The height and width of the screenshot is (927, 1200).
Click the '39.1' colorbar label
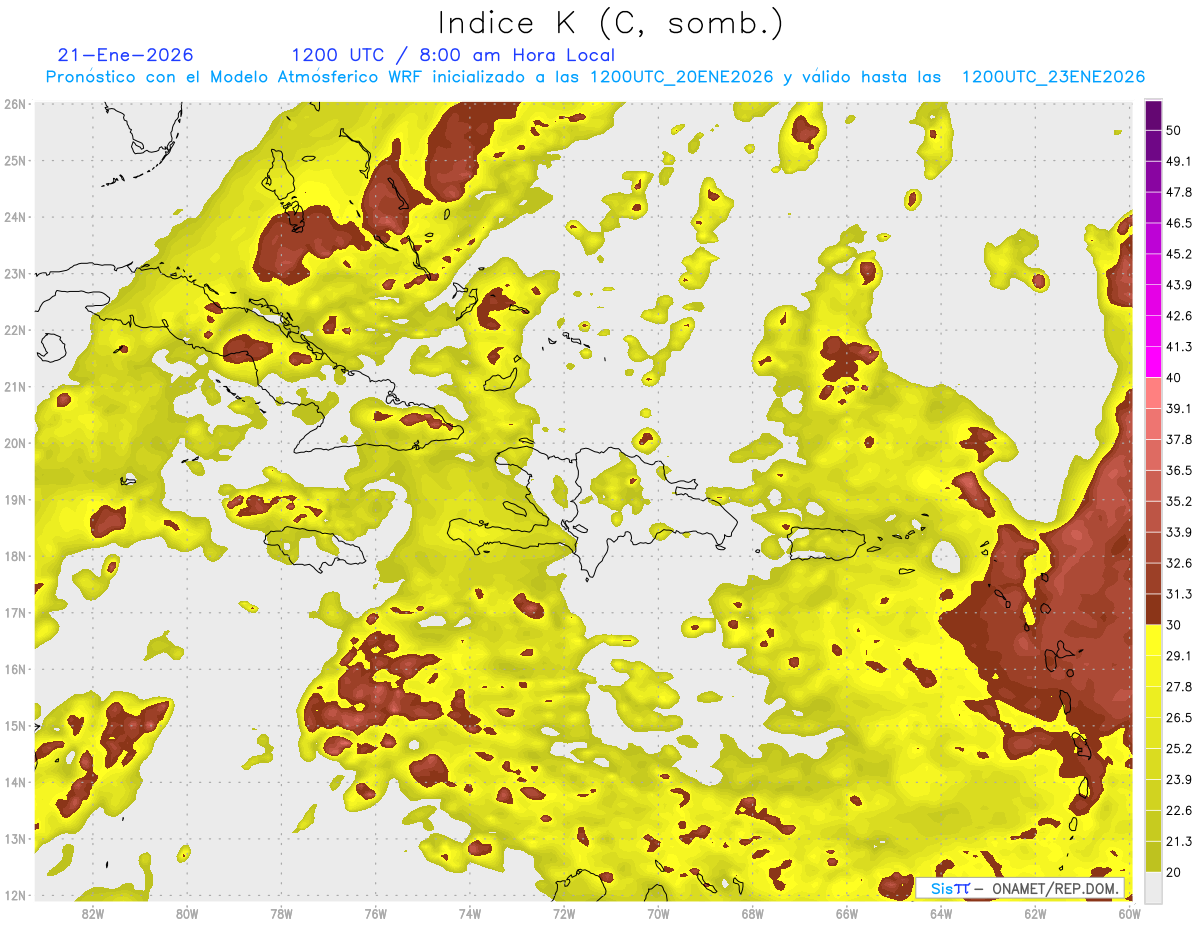(x=1180, y=408)
